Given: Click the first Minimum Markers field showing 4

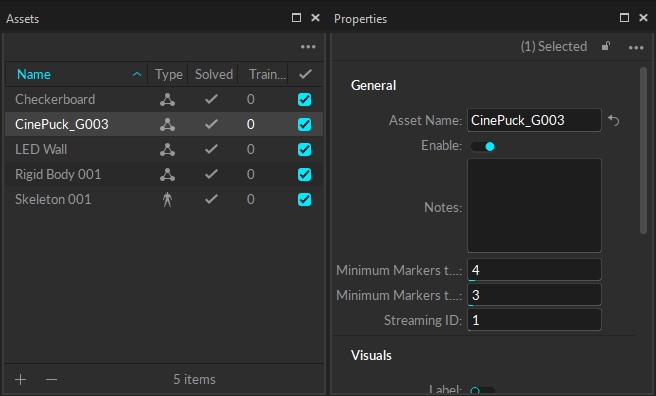Looking at the screenshot, I should pos(534,270).
